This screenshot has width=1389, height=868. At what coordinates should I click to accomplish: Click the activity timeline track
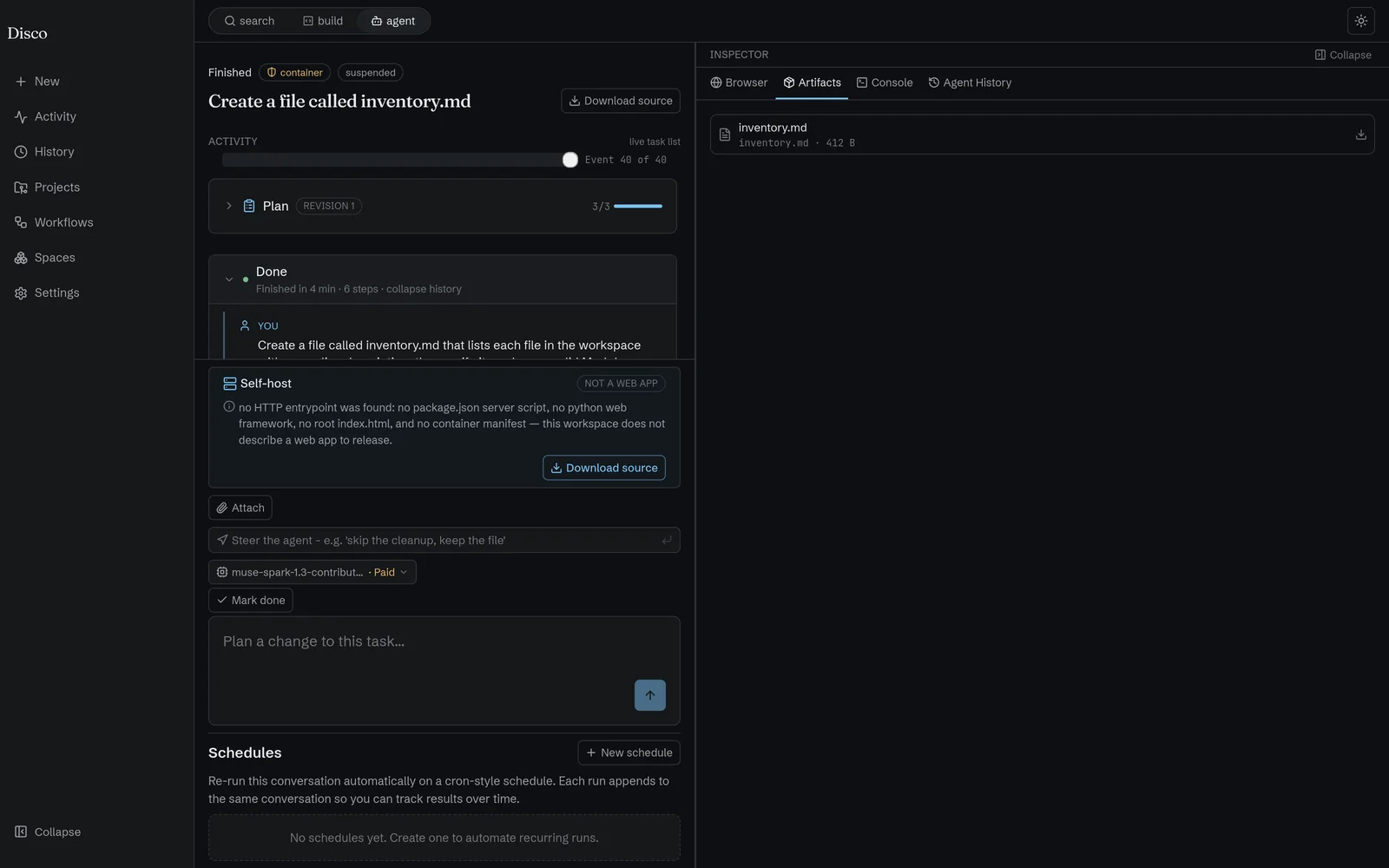click(x=396, y=160)
